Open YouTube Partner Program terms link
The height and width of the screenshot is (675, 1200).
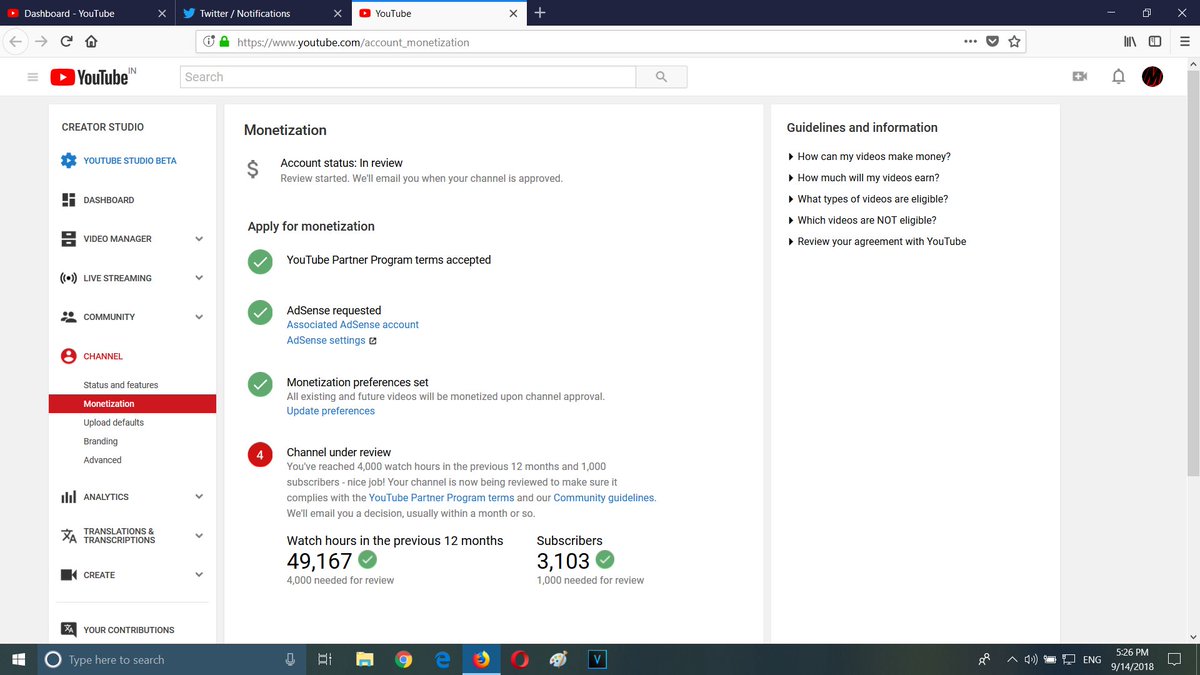pyautogui.click(x=441, y=498)
